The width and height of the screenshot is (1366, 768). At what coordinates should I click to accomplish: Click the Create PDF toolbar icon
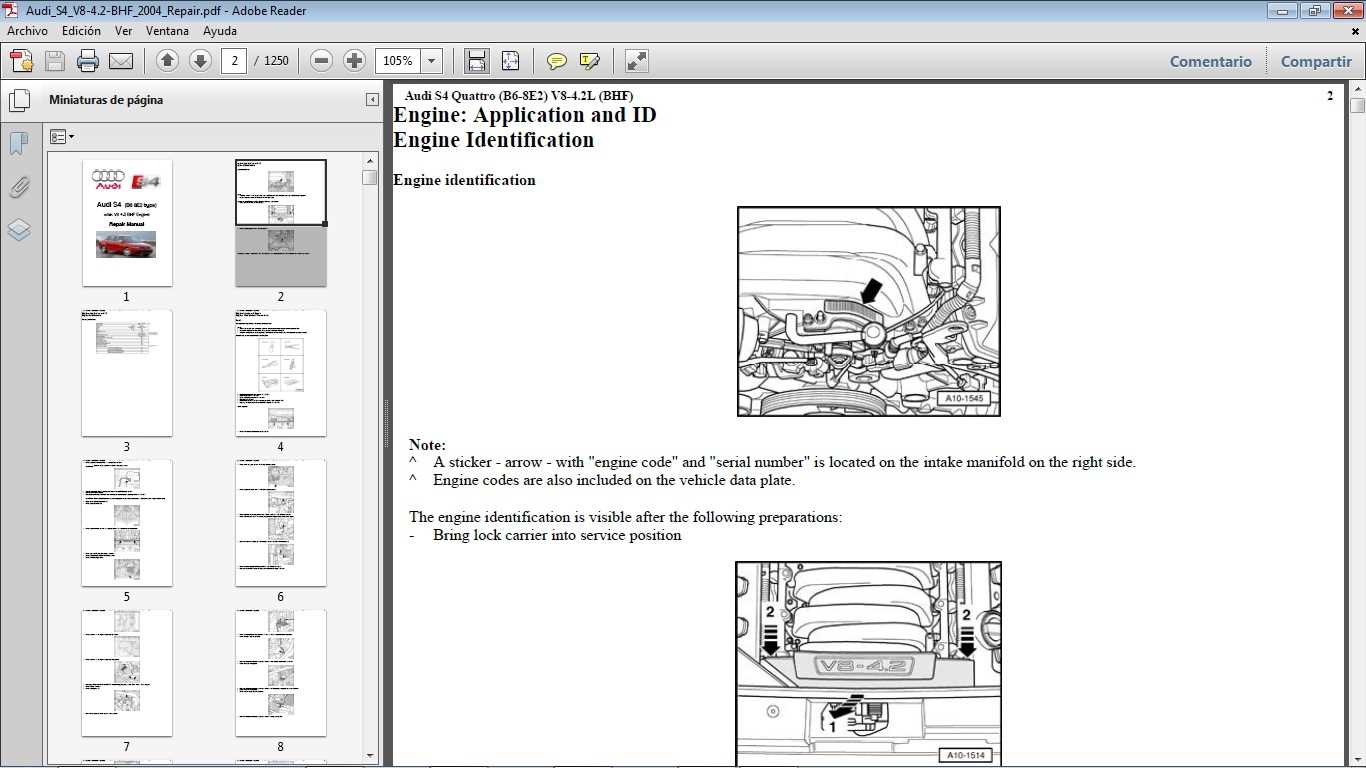pos(22,61)
